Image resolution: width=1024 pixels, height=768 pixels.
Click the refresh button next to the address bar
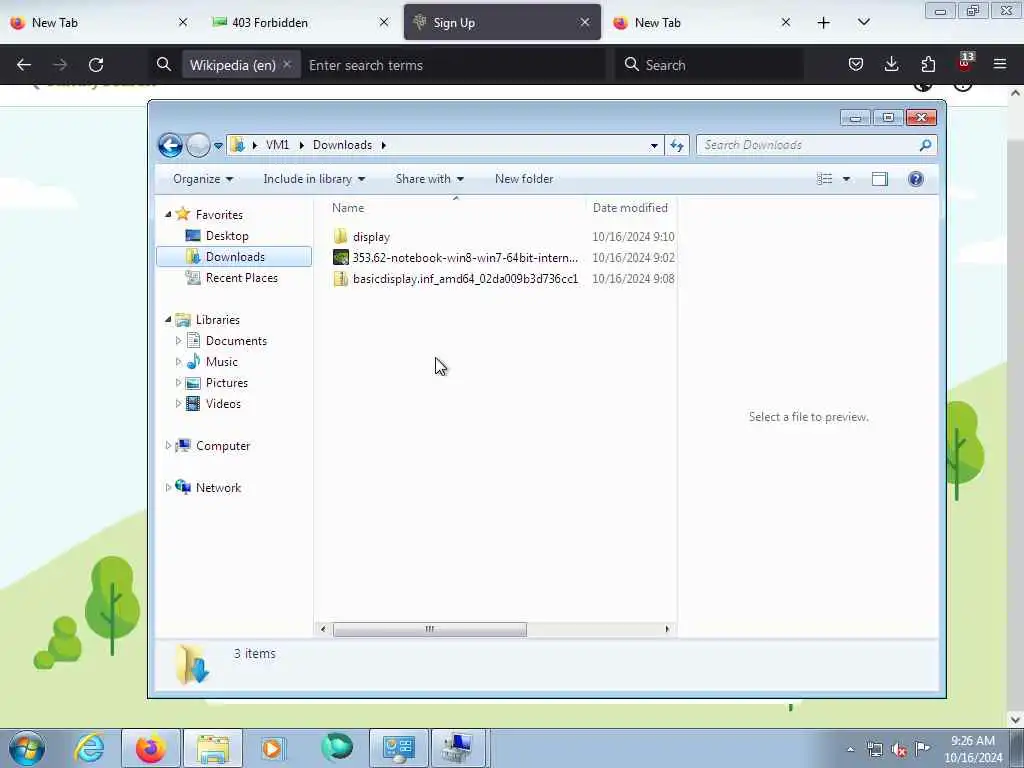[x=677, y=145]
